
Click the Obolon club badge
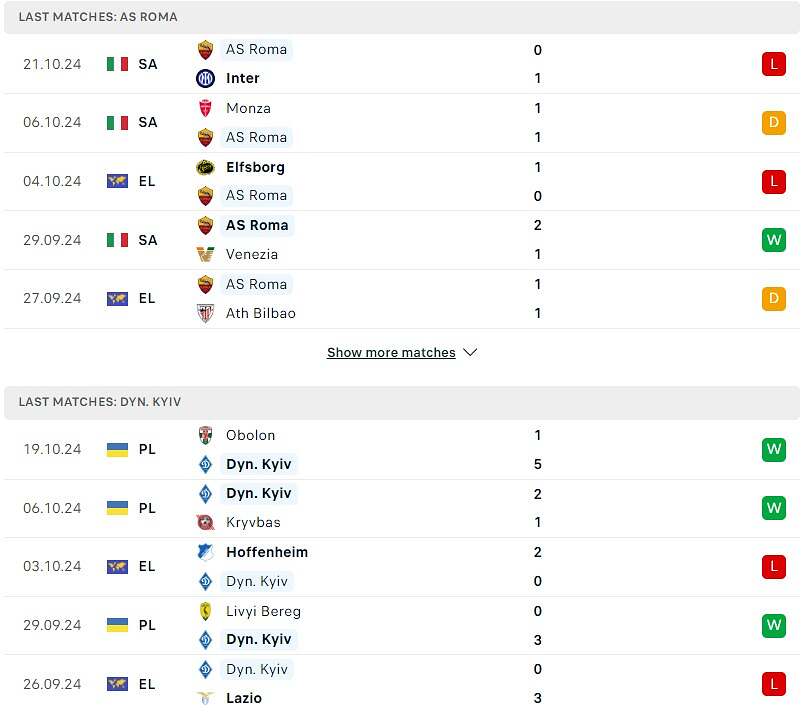[x=205, y=435]
